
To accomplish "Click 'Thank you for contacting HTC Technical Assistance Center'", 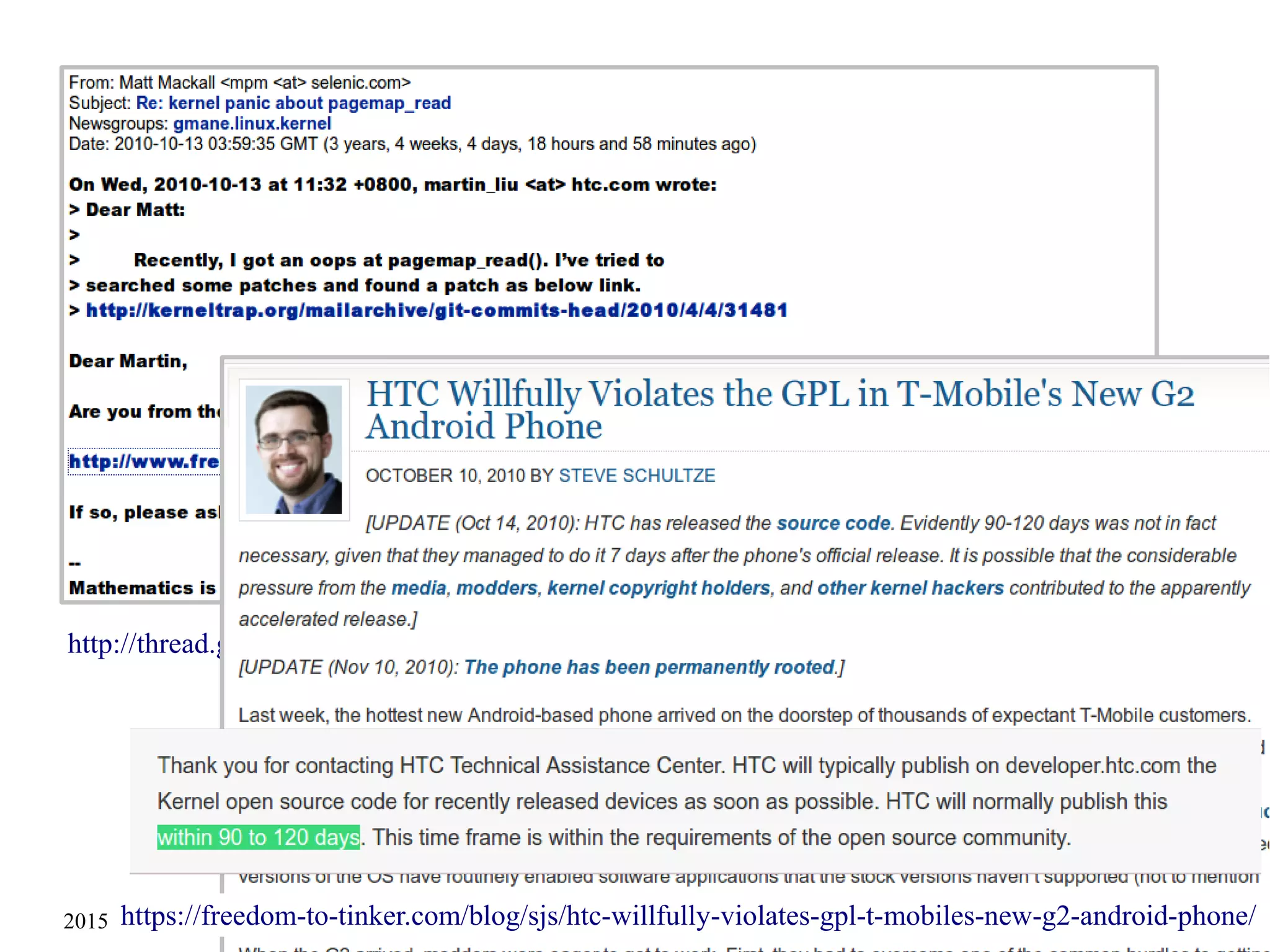I will click(x=441, y=765).
